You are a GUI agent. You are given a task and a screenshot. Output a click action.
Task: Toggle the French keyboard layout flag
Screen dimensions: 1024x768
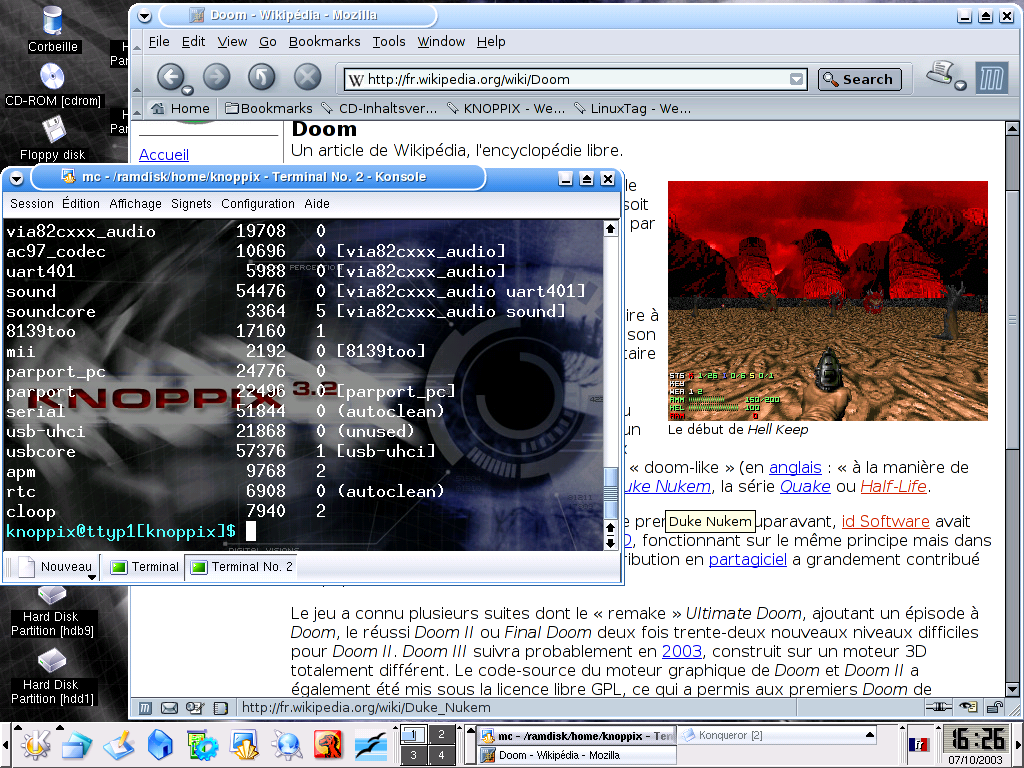click(917, 745)
